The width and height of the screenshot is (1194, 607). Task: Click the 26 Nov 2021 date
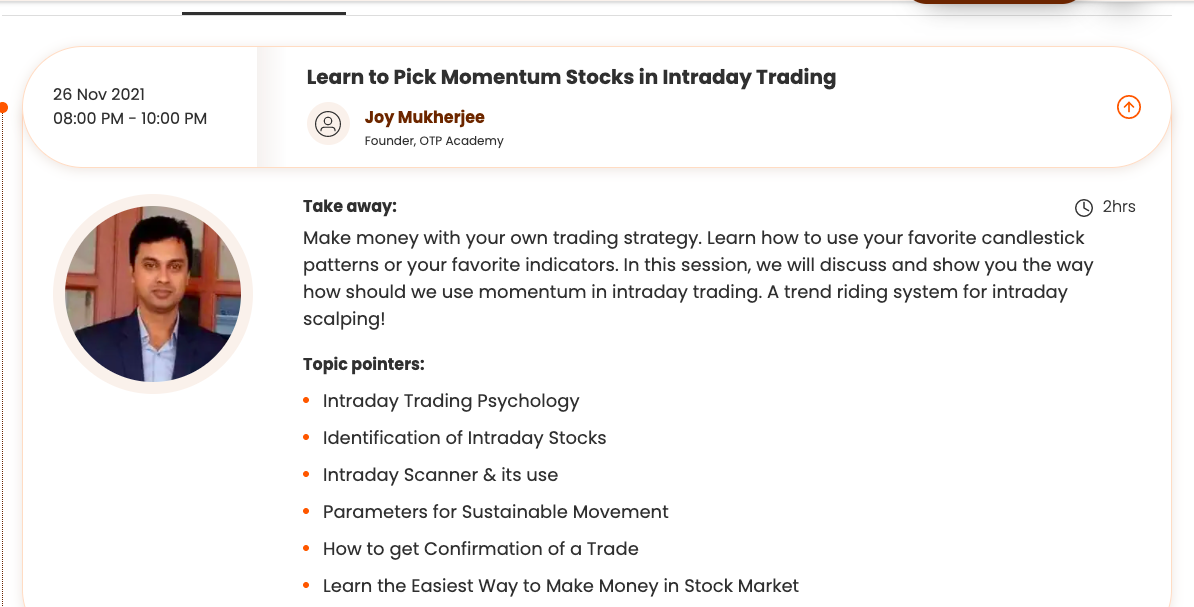point(99,94)
